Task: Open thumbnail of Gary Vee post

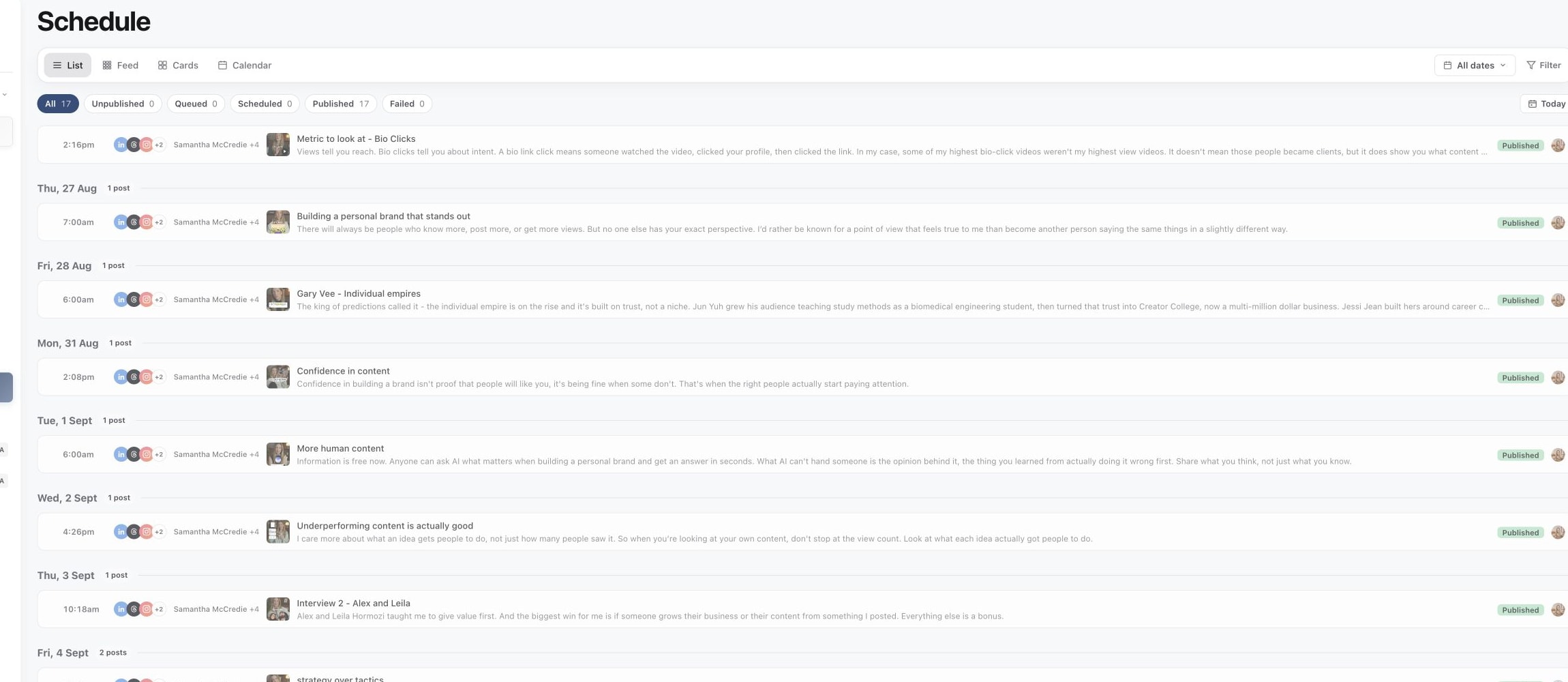Action: 278,299
